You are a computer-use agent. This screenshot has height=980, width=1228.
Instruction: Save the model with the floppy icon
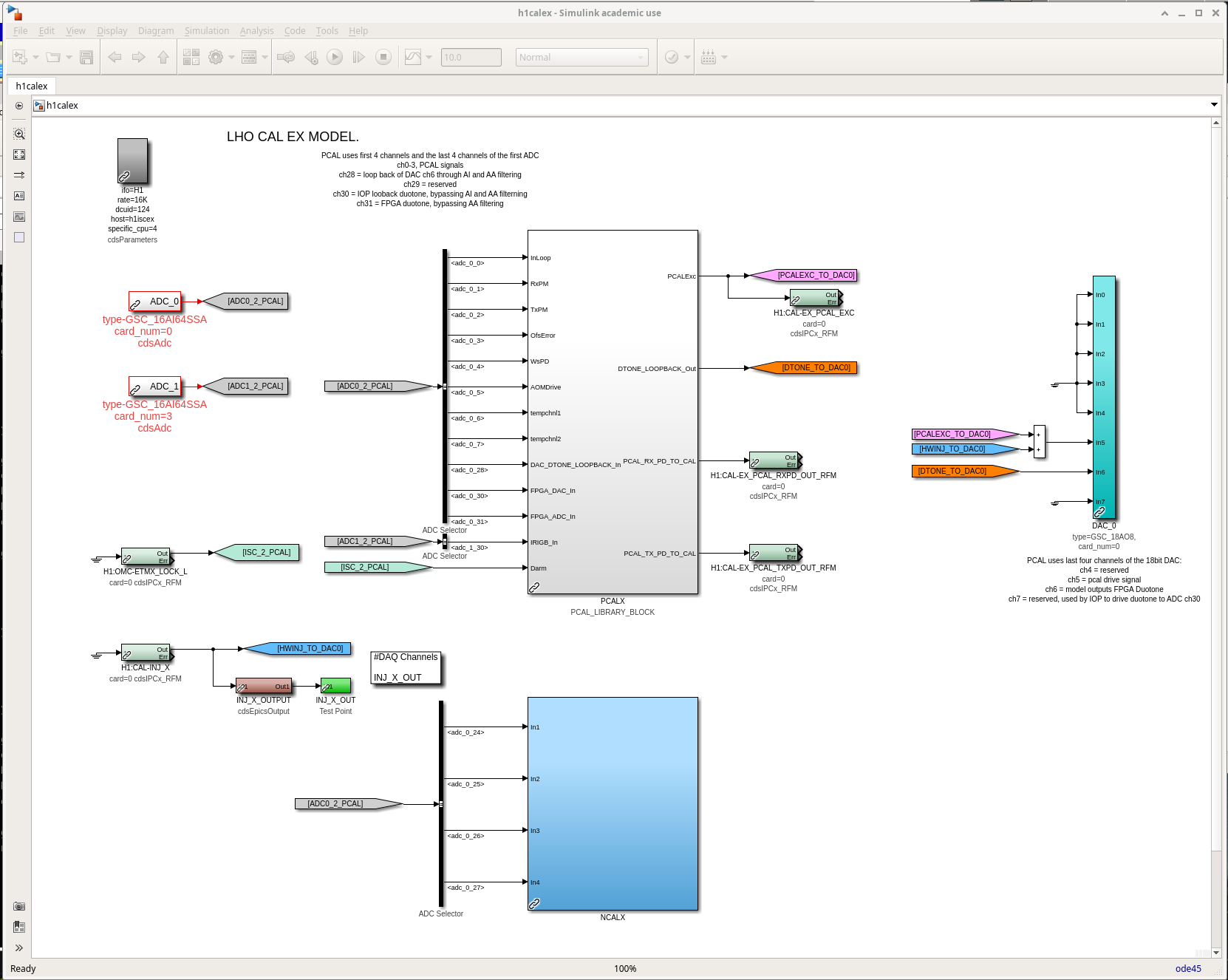[x=86, y=57]
